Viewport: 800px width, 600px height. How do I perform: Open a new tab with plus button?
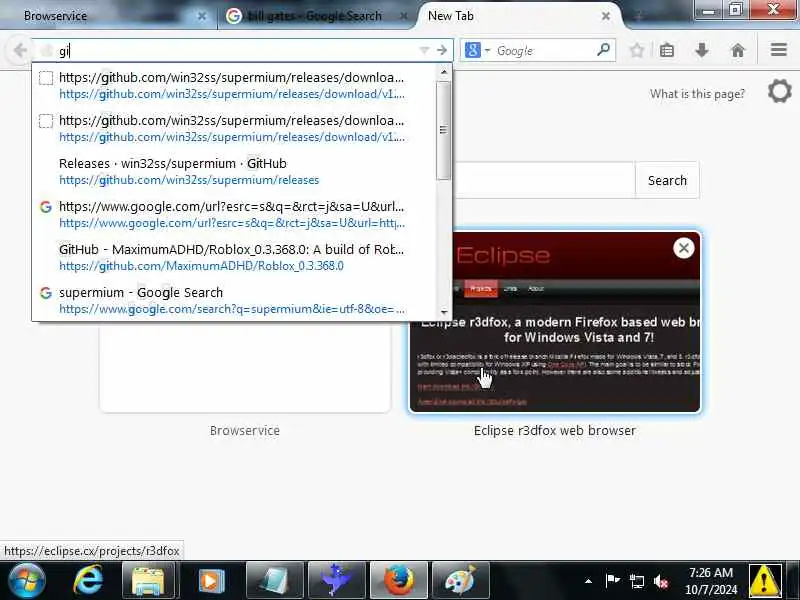click(x=637, y=17)
